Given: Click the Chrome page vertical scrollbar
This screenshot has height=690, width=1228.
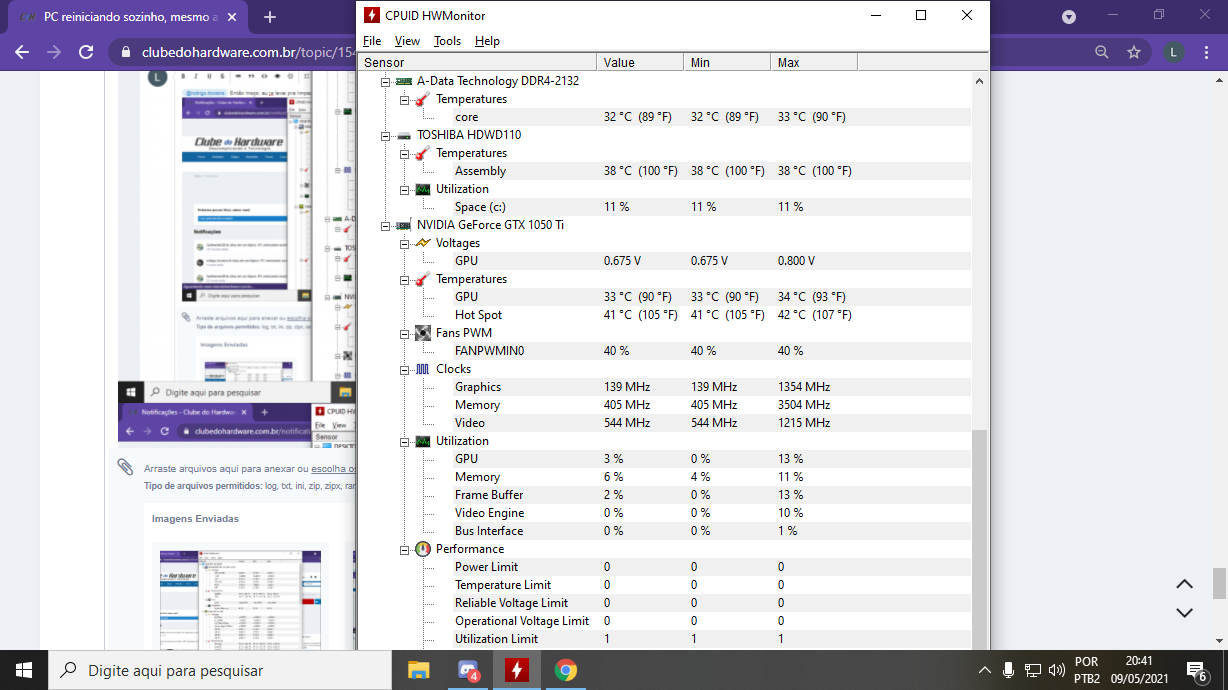Looking at the screenshot, I should click(1220, 582).
